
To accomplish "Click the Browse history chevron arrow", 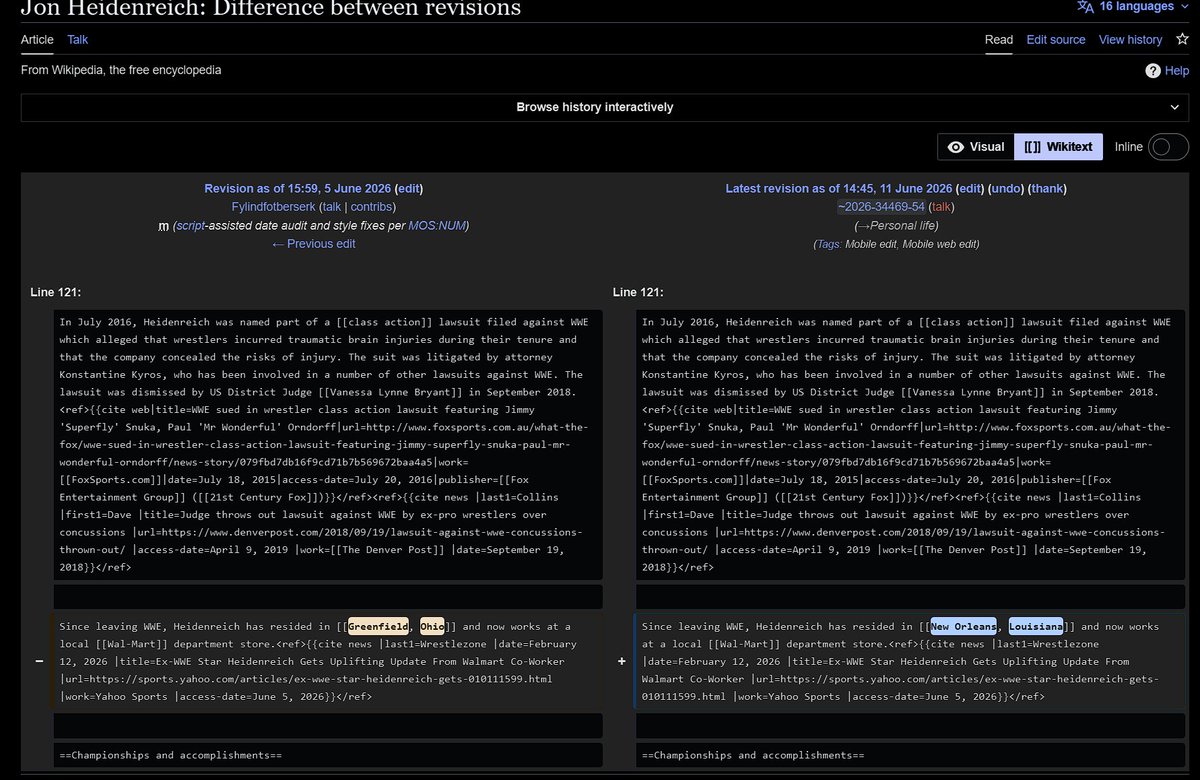I will (x=1174, y=107).
